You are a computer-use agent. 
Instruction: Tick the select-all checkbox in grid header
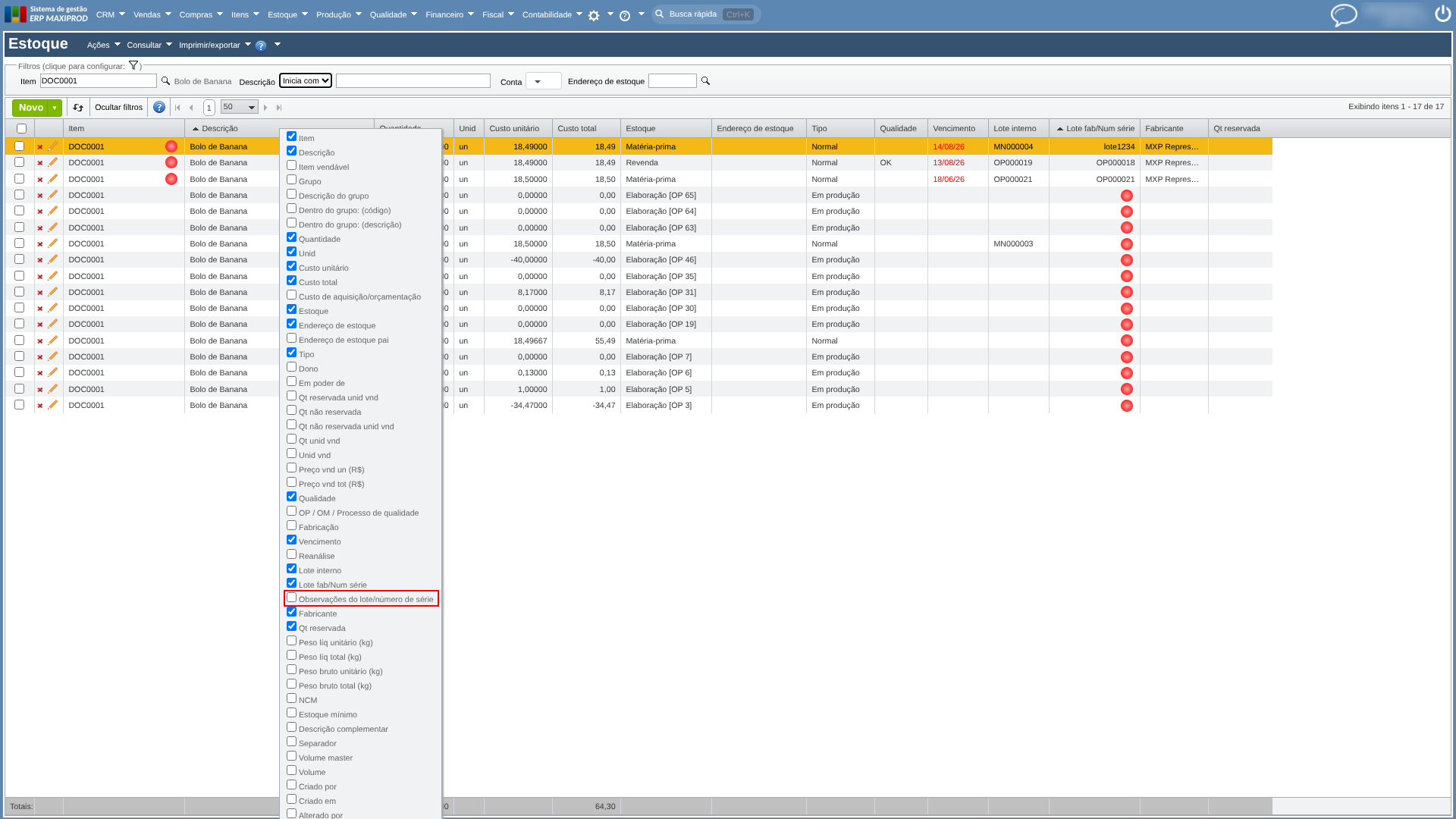[x=21, y=128]
